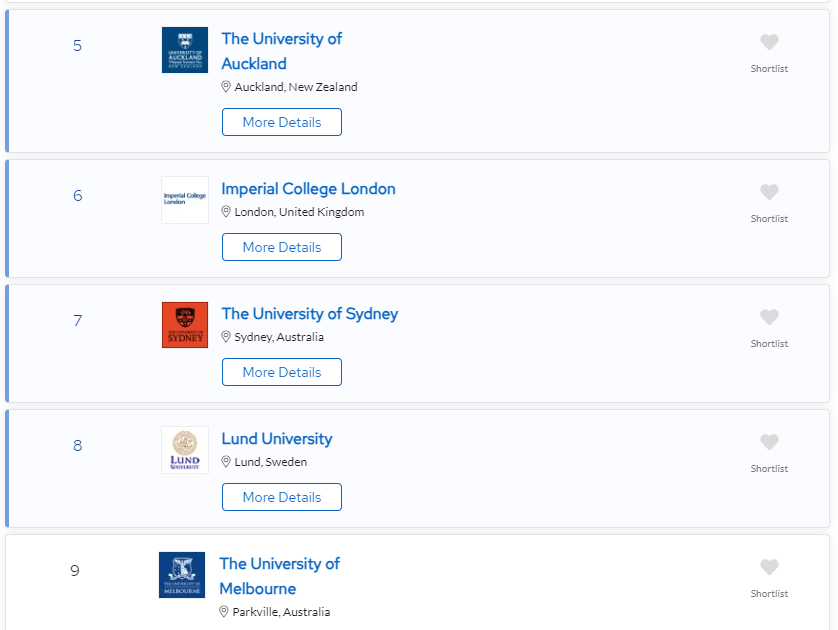The width and height of the screenshot is (838, 630).
Task: Click the University of Melbourne shortlist heart icon
Action: 769,567
